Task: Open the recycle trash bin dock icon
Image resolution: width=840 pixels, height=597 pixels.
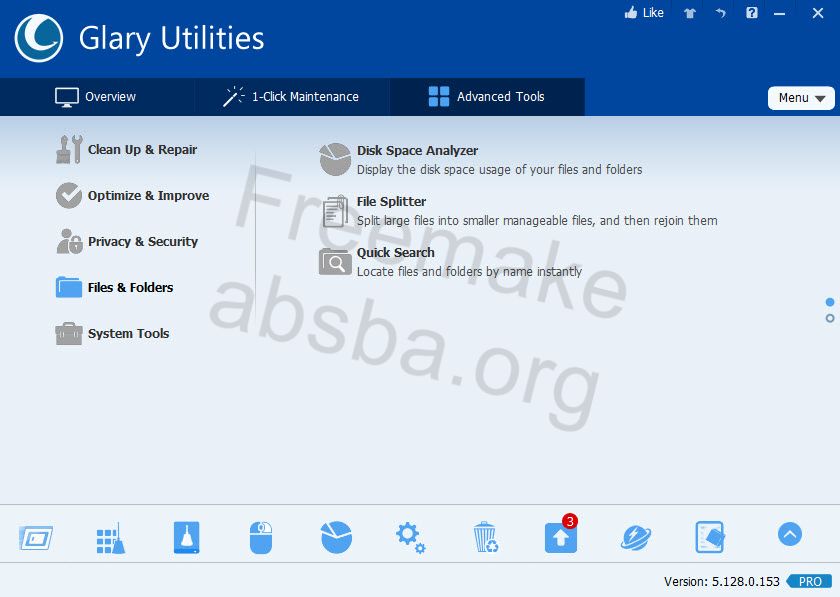Action: (x=486, y=537)
